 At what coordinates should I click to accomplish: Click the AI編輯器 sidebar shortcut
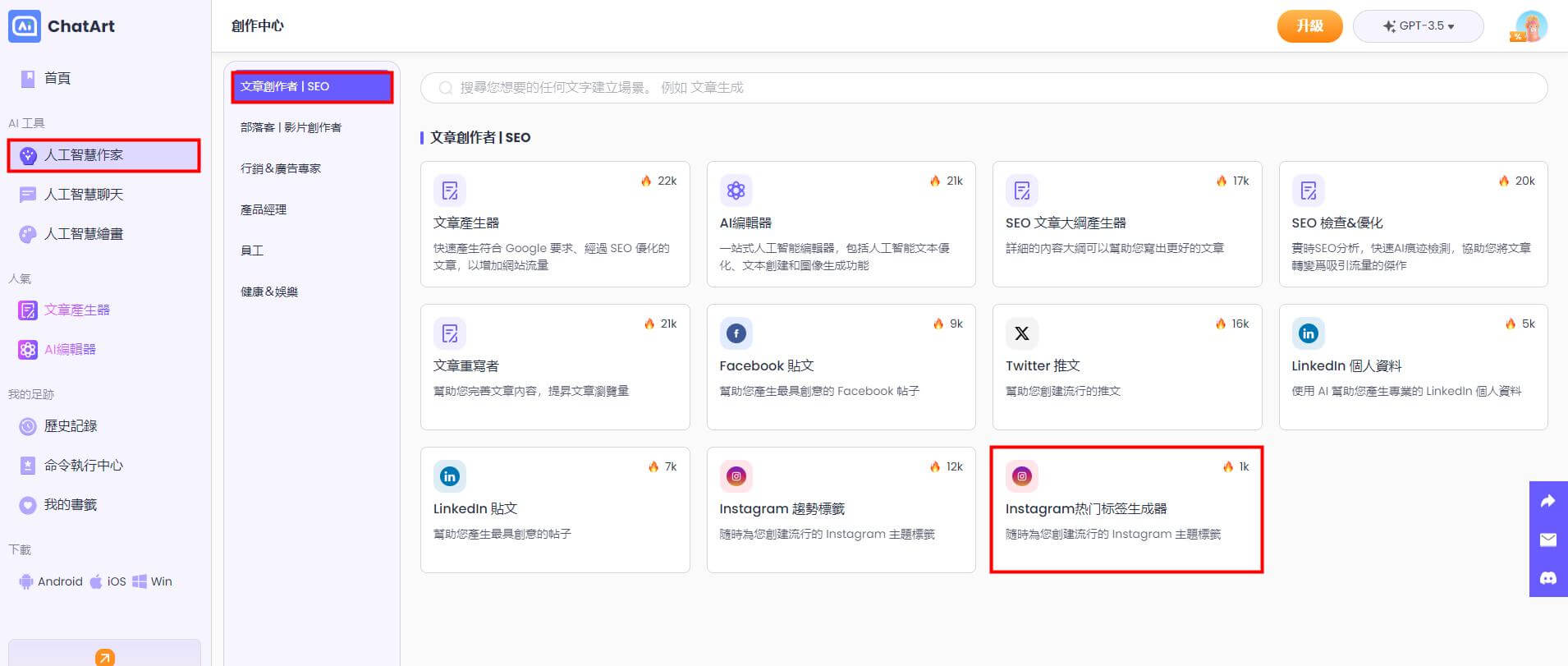click(x=57, y=350)
